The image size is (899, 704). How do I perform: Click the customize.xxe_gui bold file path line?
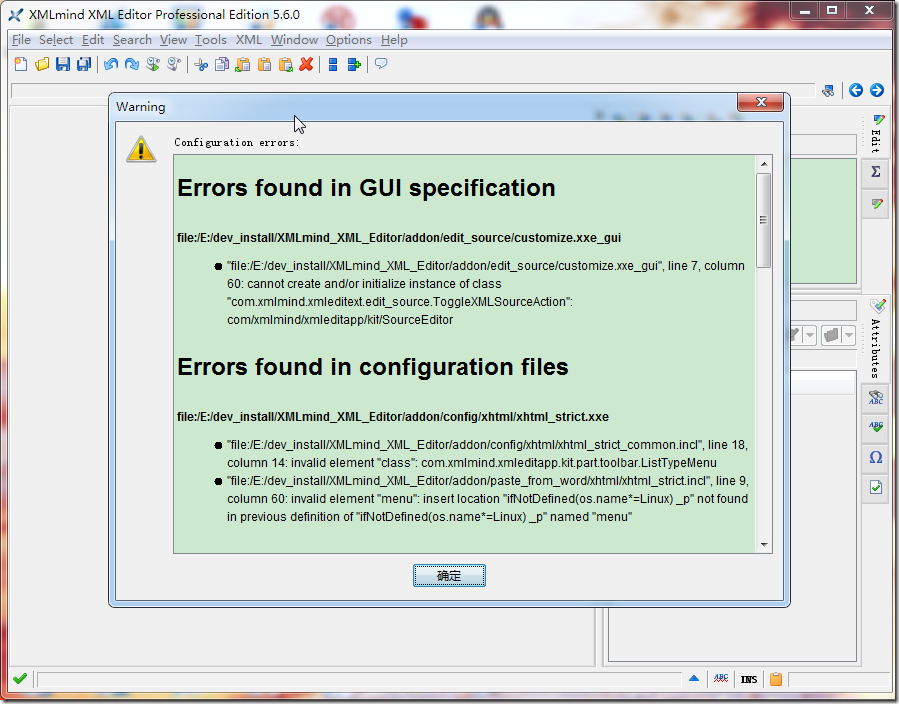399,237
